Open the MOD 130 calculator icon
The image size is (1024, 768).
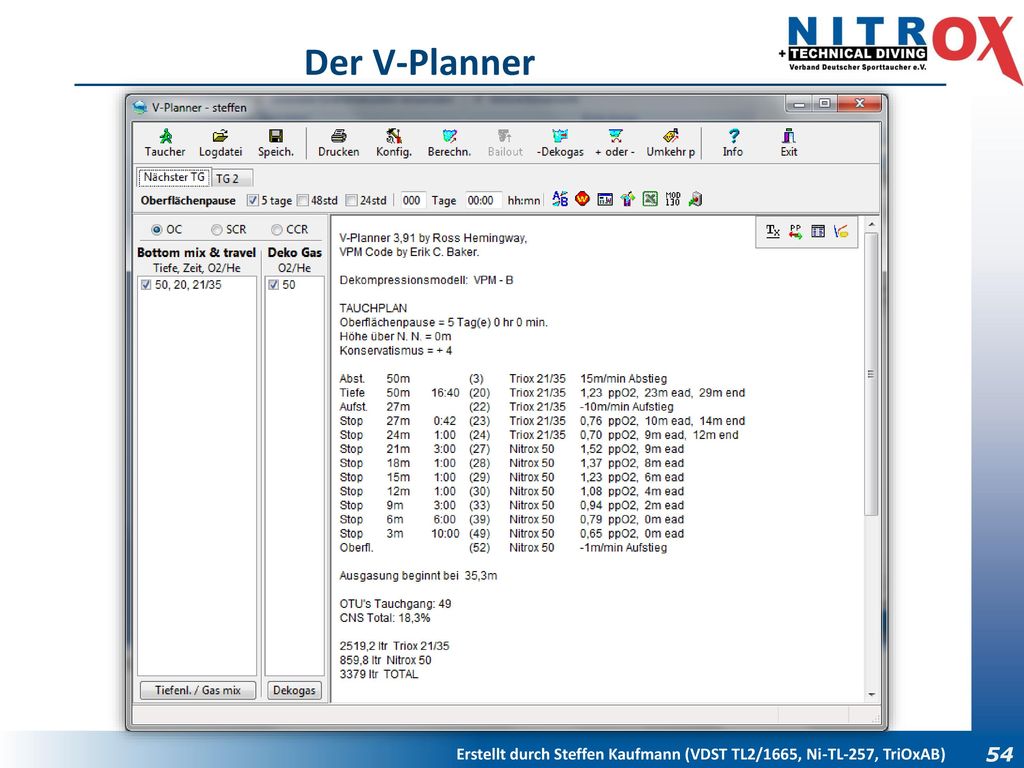coord(673,199)
